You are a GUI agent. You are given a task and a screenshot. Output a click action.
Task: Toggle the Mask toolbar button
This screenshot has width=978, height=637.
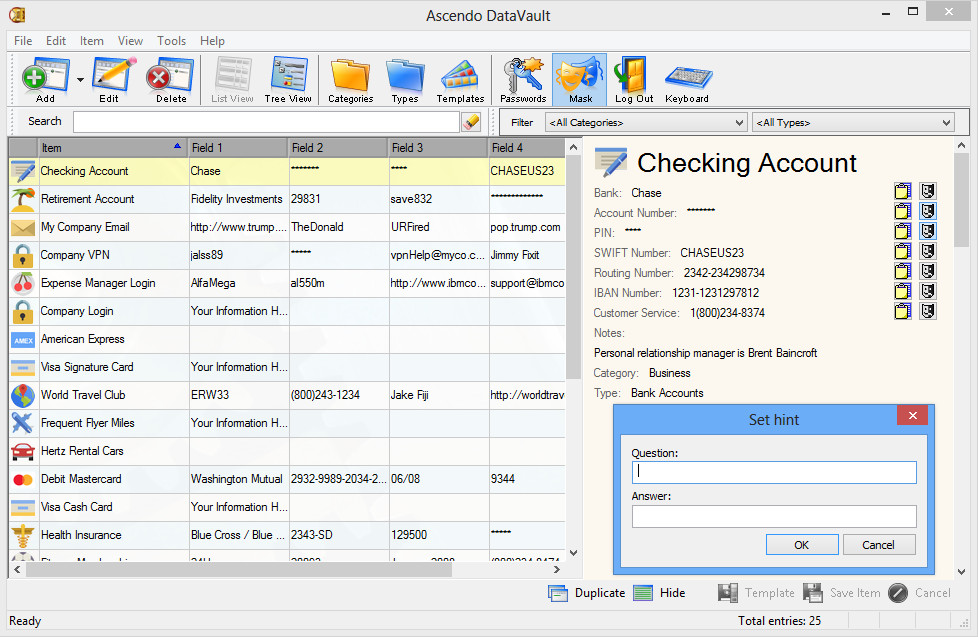pos(580,80)
